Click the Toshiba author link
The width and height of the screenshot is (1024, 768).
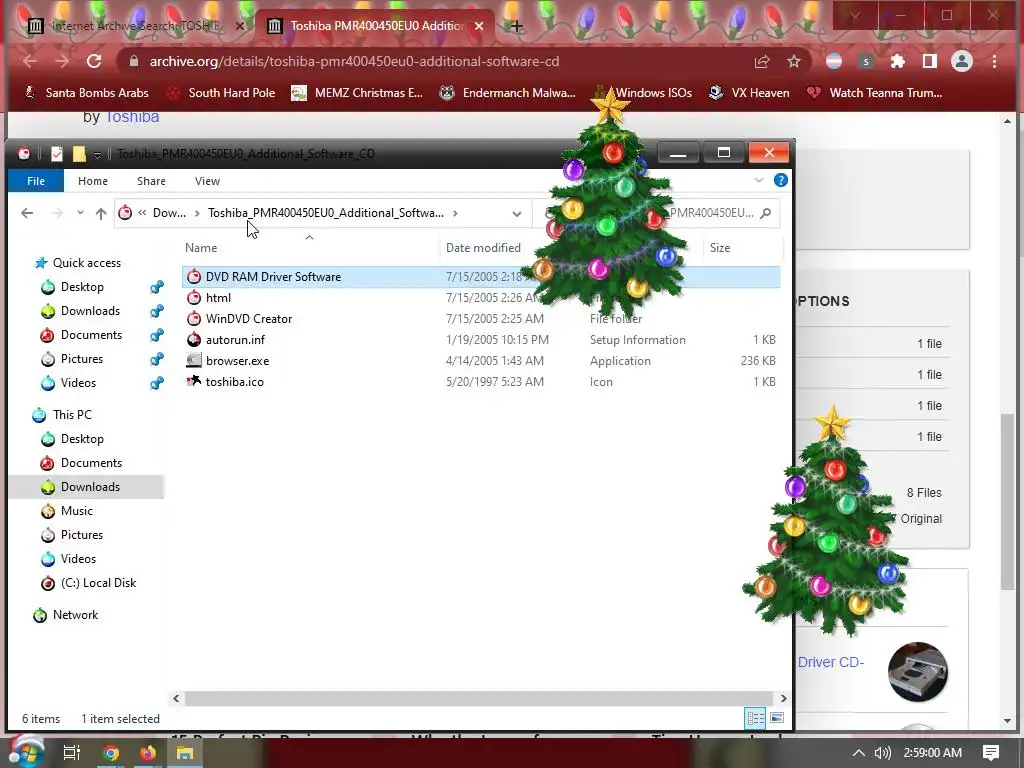pyautogui.click(x=133, y=117)
